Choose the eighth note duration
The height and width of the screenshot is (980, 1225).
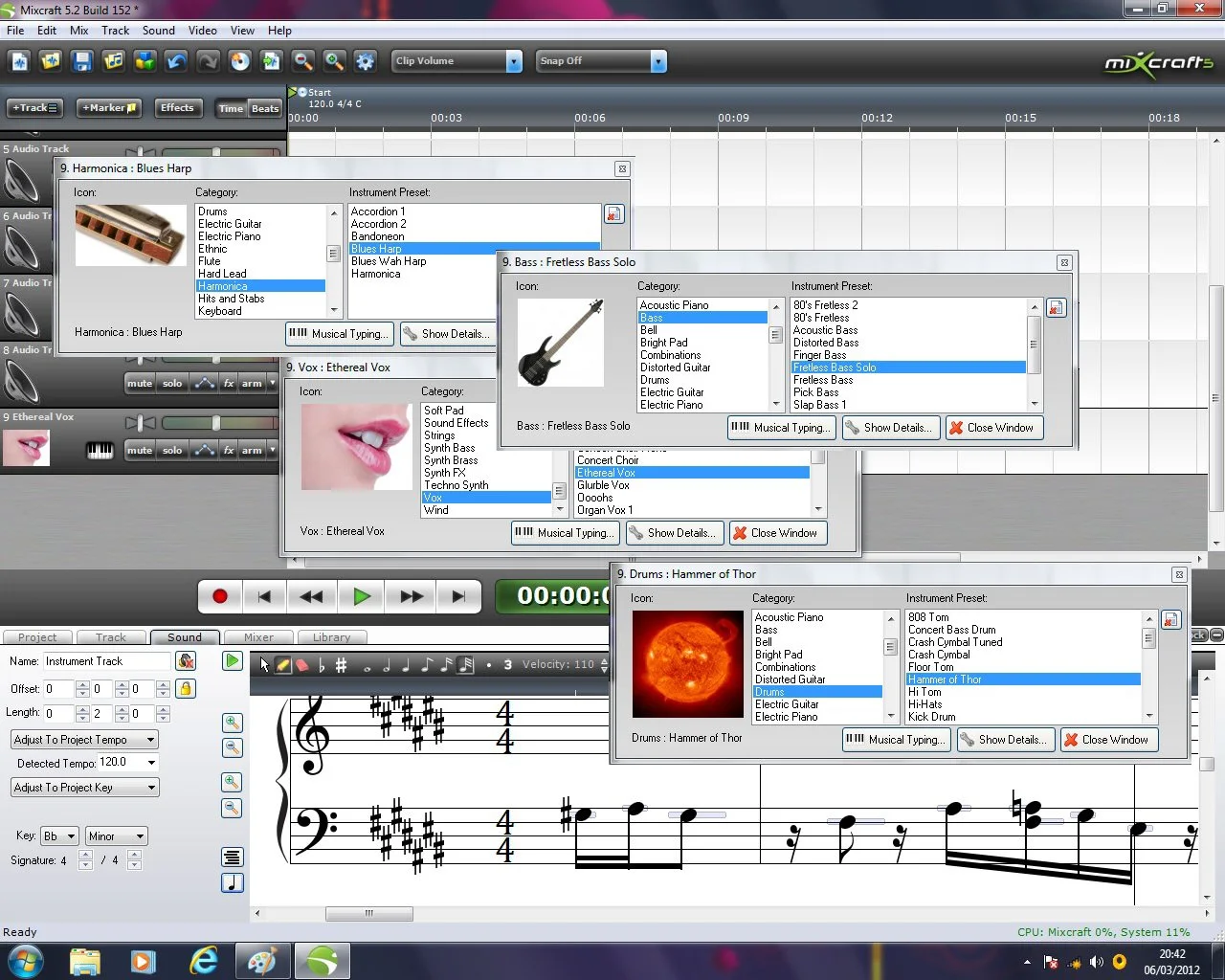pyautogui.click(x=426, y=664)
